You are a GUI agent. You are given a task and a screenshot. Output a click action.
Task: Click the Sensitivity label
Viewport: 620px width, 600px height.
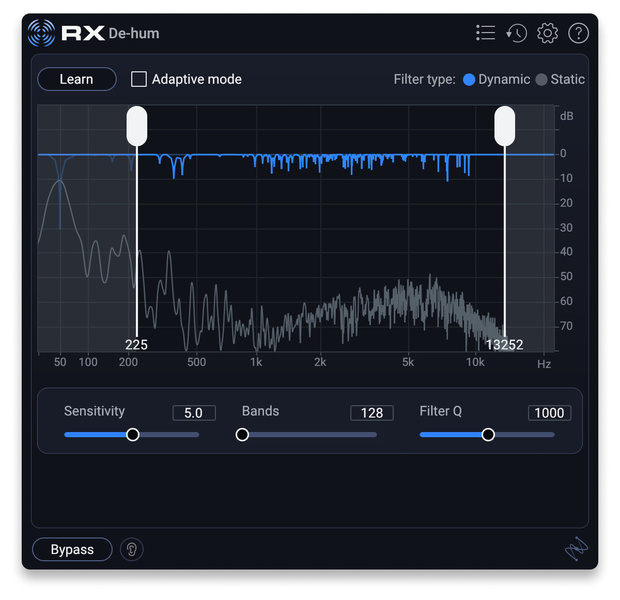tap(95, 411)
